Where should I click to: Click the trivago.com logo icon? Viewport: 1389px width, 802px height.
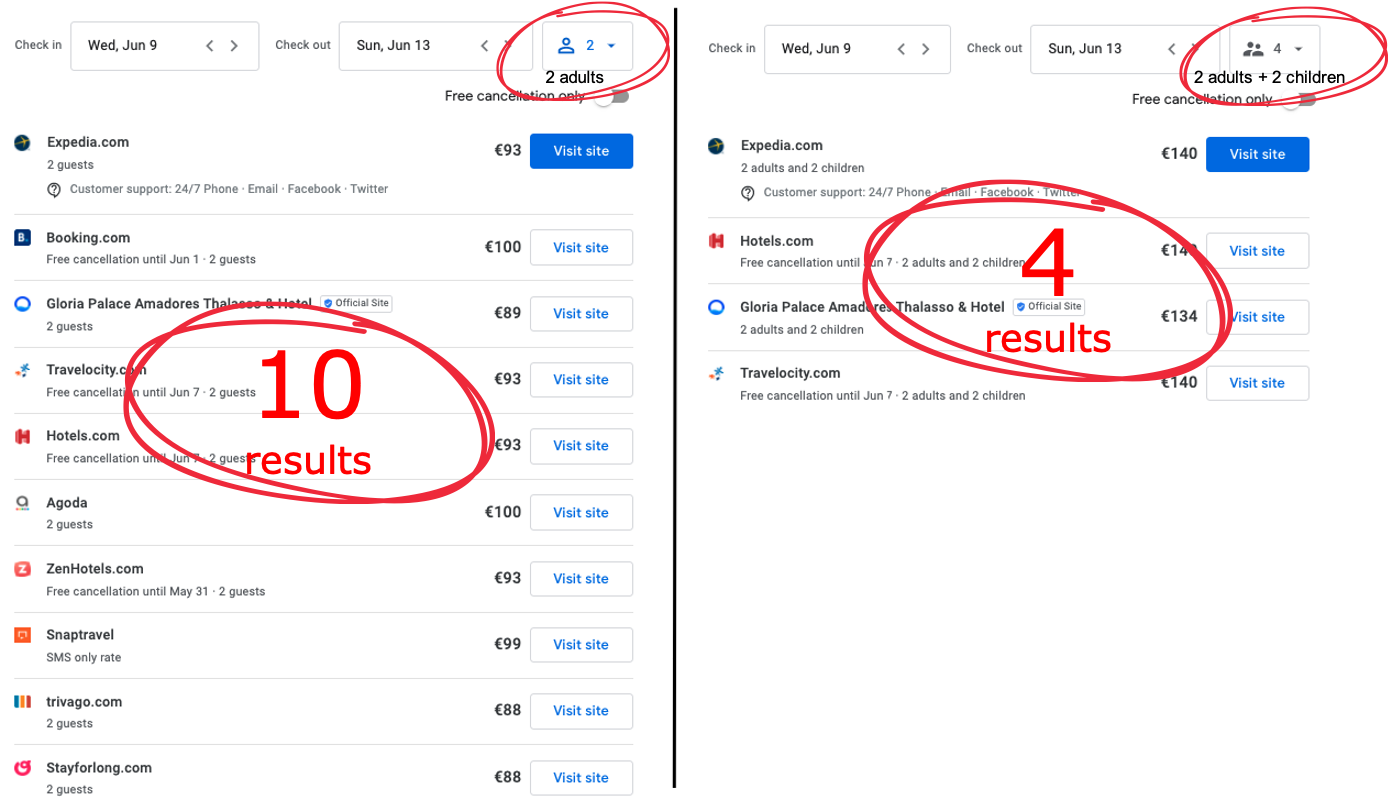(x=22, y=702)
